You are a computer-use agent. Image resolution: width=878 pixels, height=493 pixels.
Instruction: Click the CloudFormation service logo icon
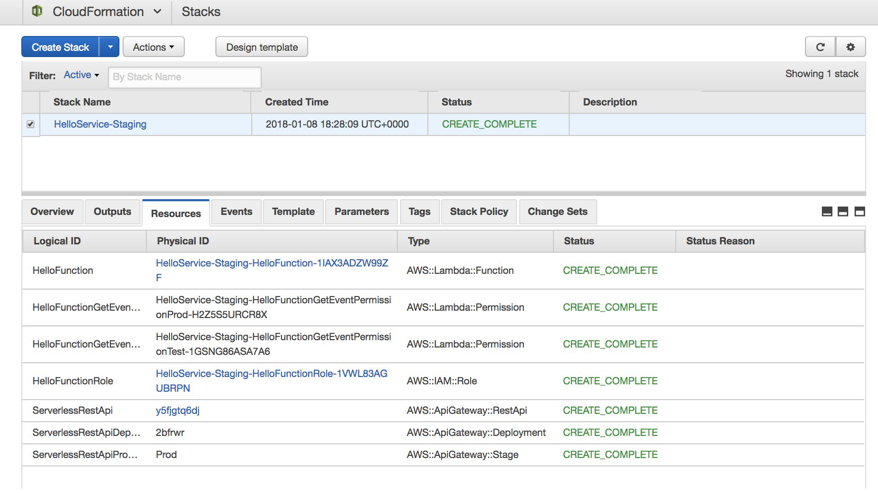[x=37, y=11]
